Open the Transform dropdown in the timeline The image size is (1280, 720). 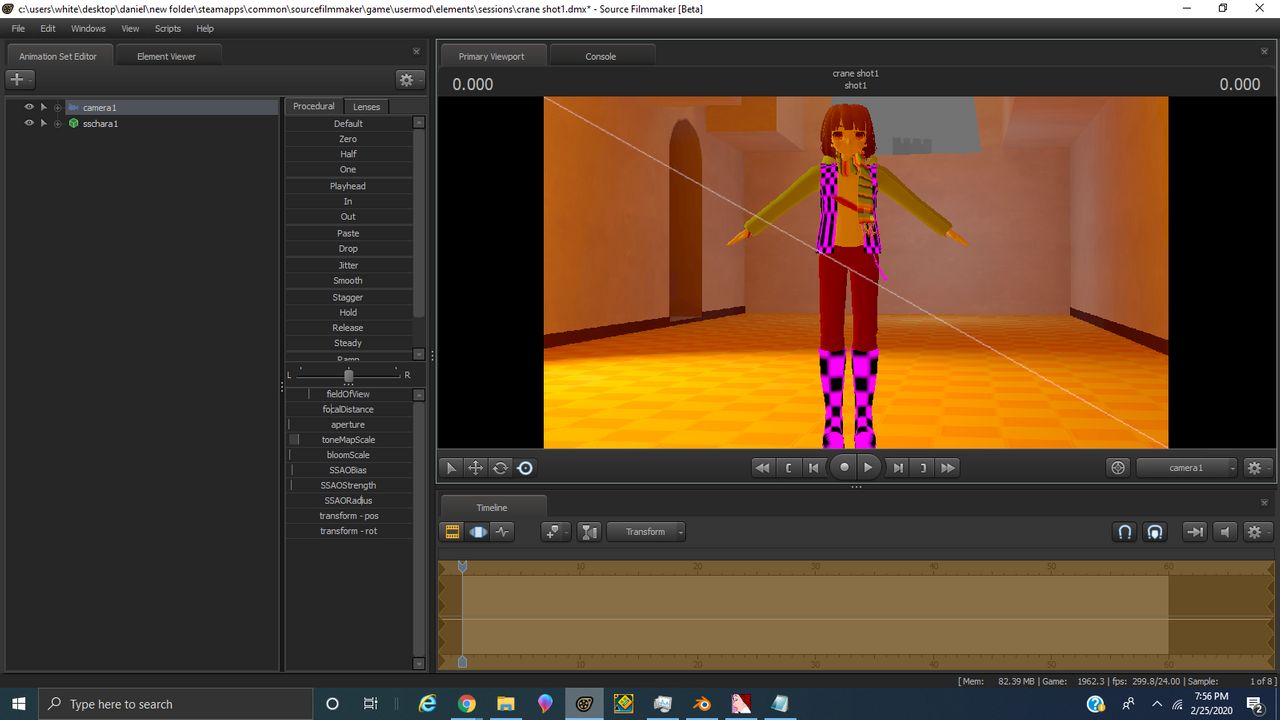[x=646, y=532]
